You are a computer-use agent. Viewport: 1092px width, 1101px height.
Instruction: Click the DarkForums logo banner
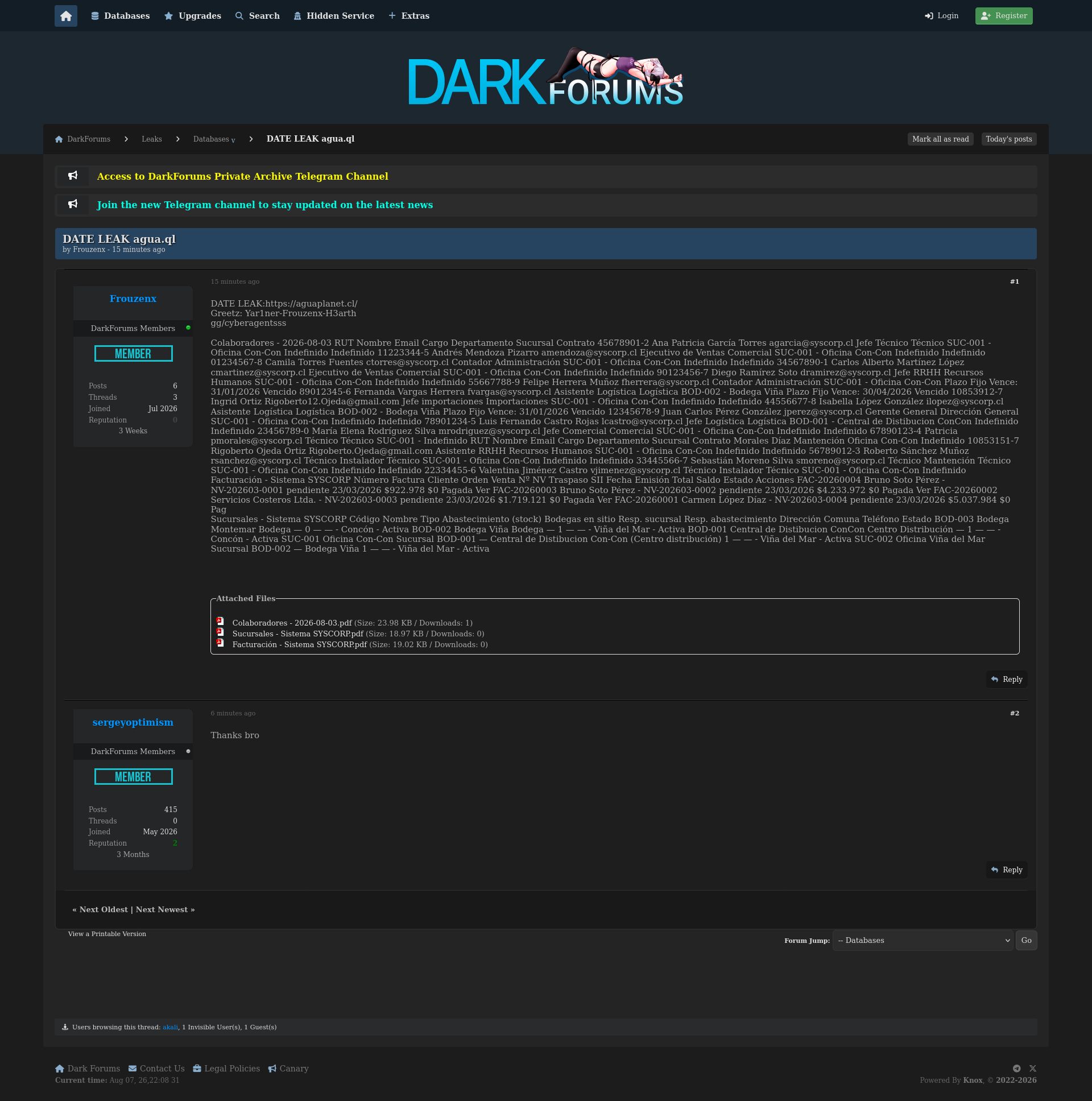coord(545,77)
